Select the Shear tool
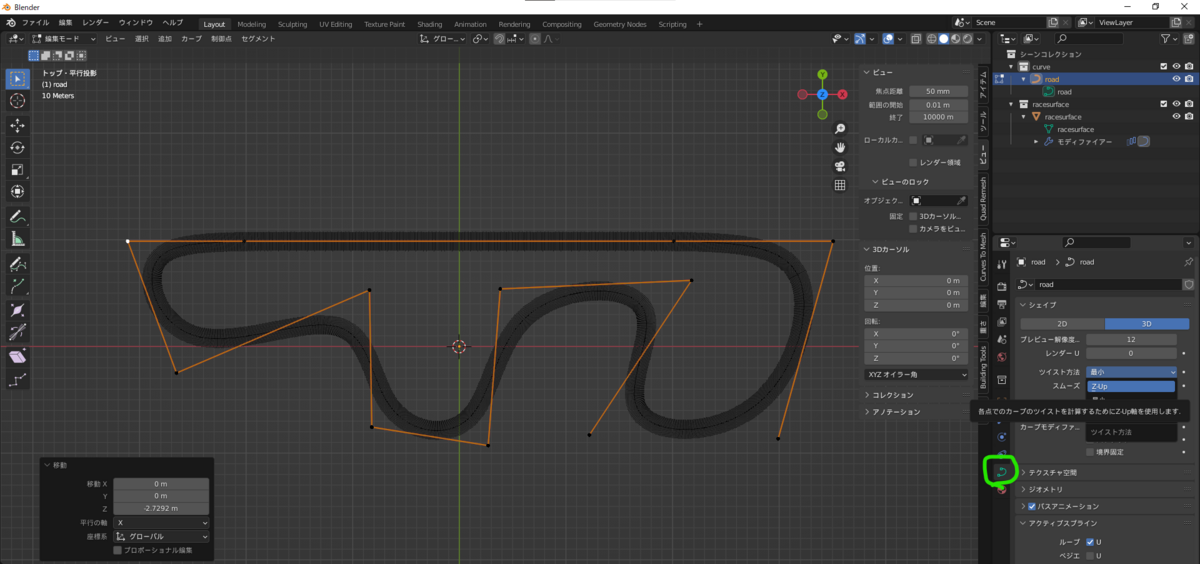Image resolution: width=1200 pixels, height=564 pixels. [x=17, y=356]
